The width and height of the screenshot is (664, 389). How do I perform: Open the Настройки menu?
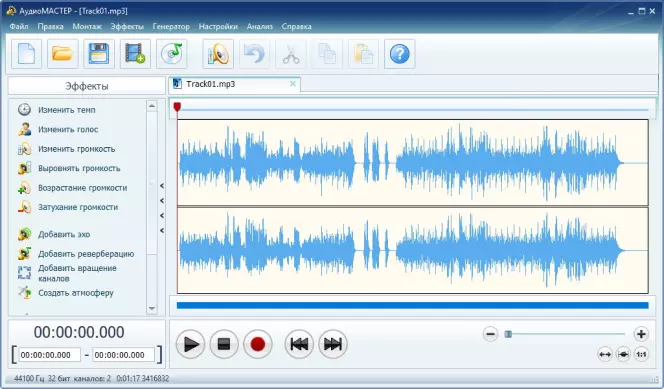pos(218,26)
